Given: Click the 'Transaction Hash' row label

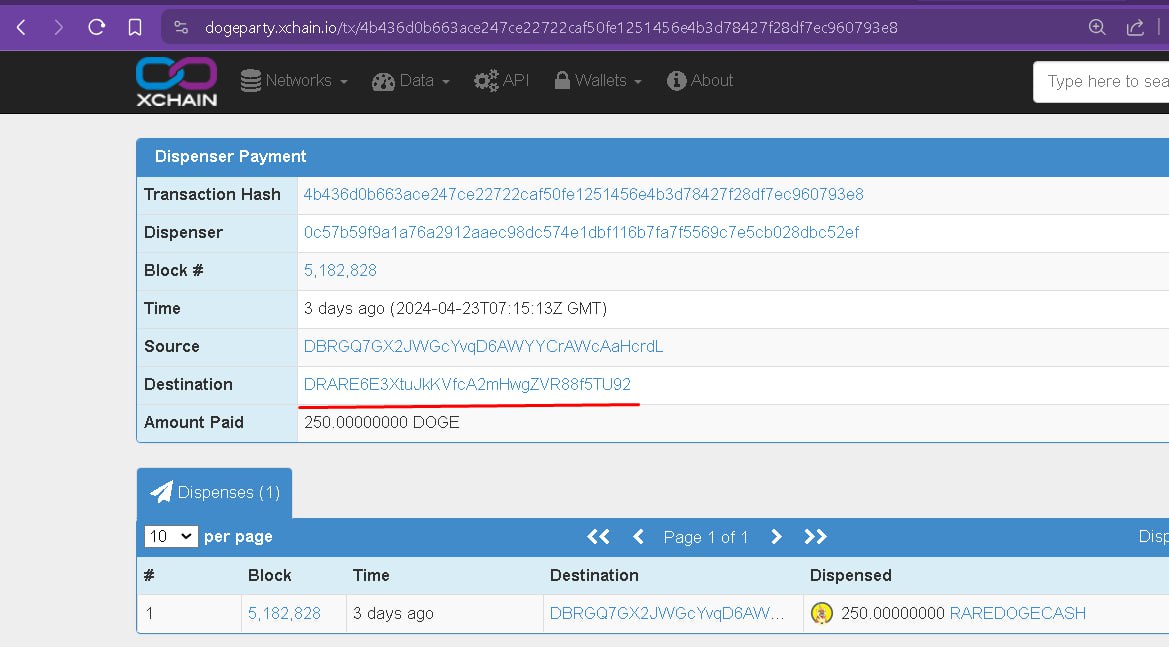Looking at the screenshot, I should pos(212,195).
